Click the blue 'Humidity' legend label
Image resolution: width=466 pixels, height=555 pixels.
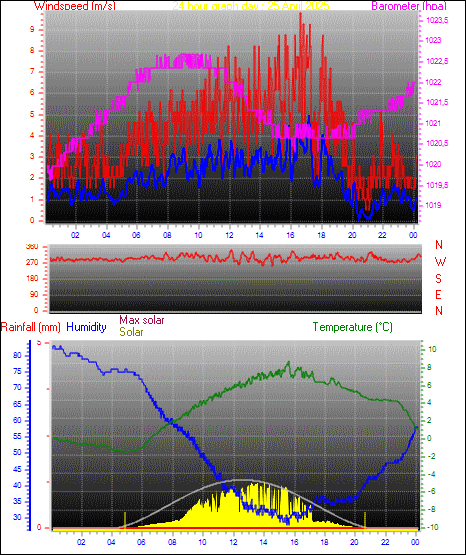(x=86, y=327)
